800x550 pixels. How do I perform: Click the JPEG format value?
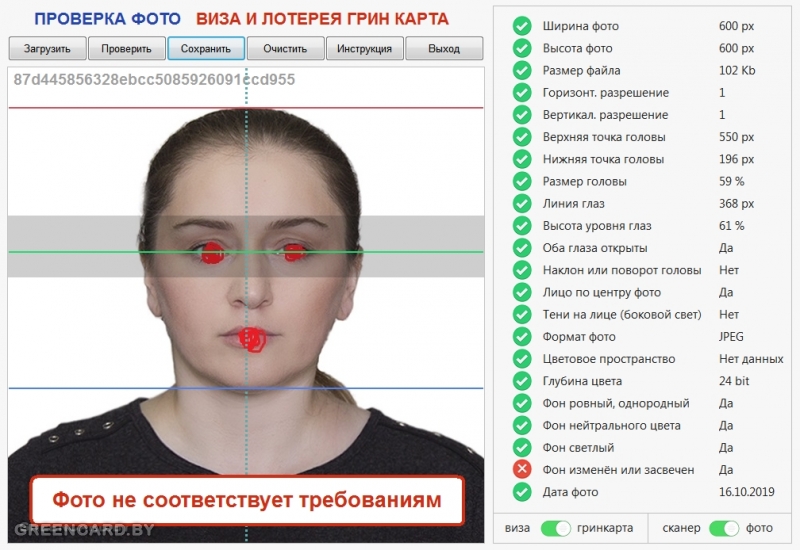coord(731,337)
